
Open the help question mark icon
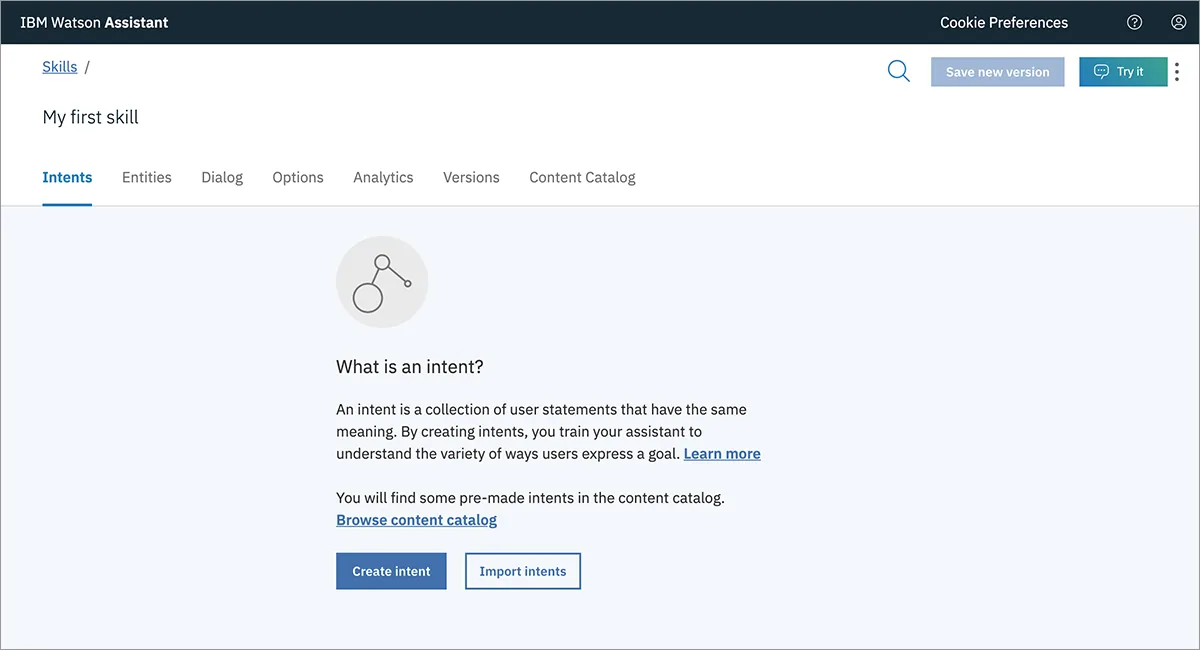click(x=1134, y=22)
